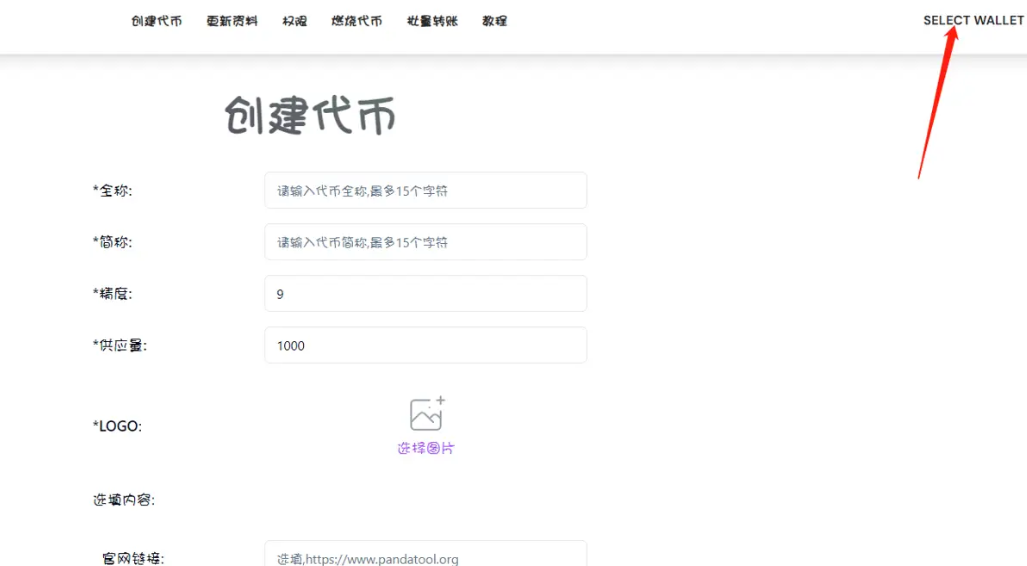Open the 教程 tutorial page
1027x566 pixels.
[x=494, y=21]
